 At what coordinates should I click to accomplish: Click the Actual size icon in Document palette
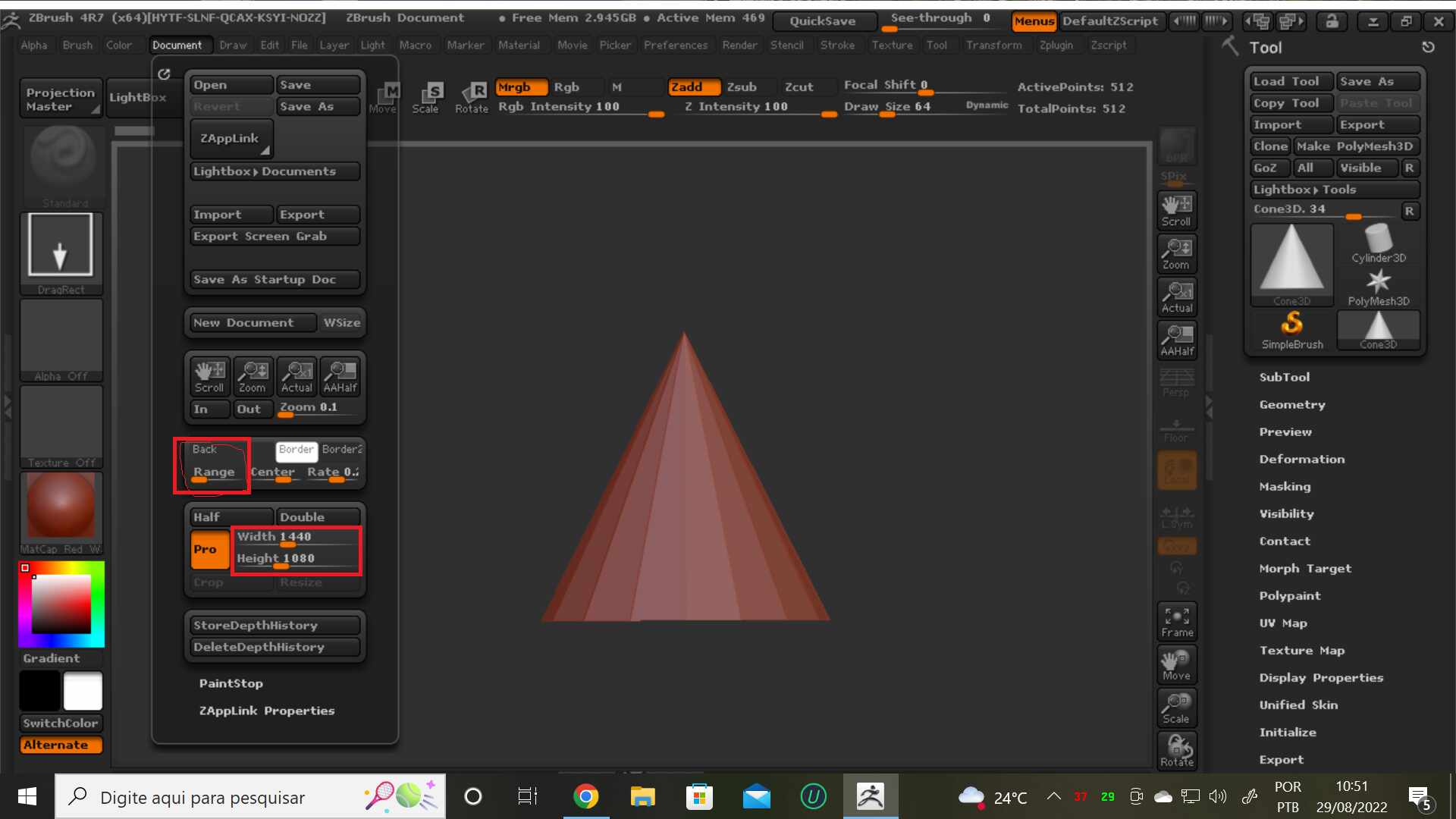click(297, 377)
